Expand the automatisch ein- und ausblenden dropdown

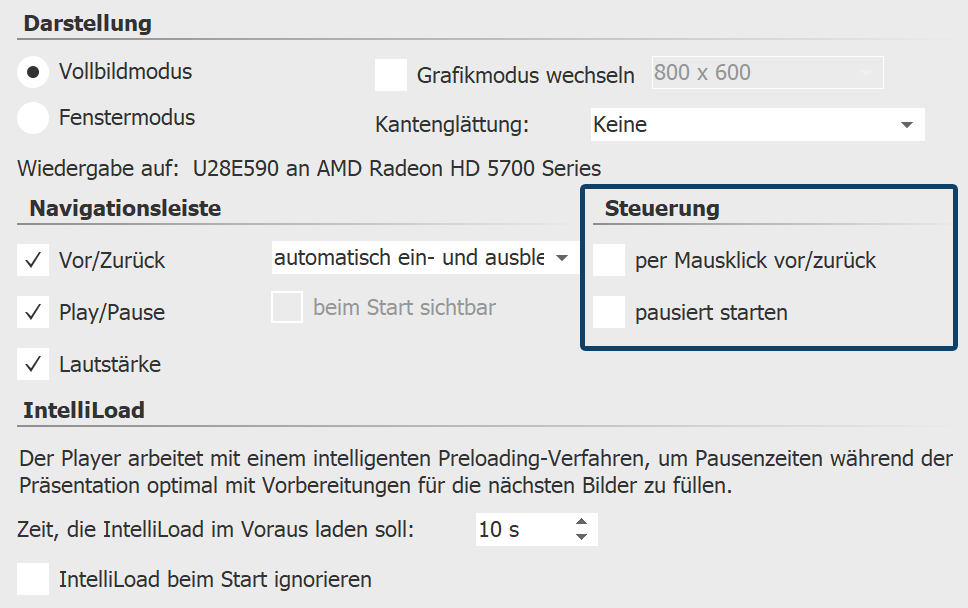[x=425, y=258]
